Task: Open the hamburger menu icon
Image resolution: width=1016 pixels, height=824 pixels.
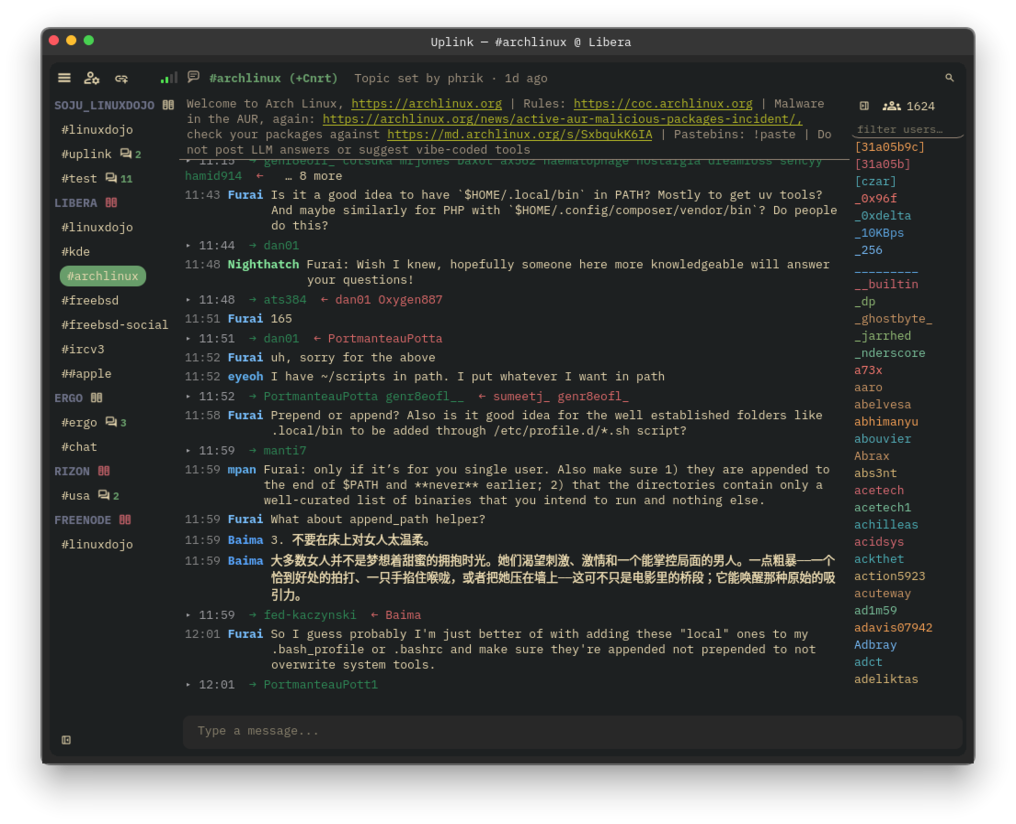Action: tap(64, 78)
